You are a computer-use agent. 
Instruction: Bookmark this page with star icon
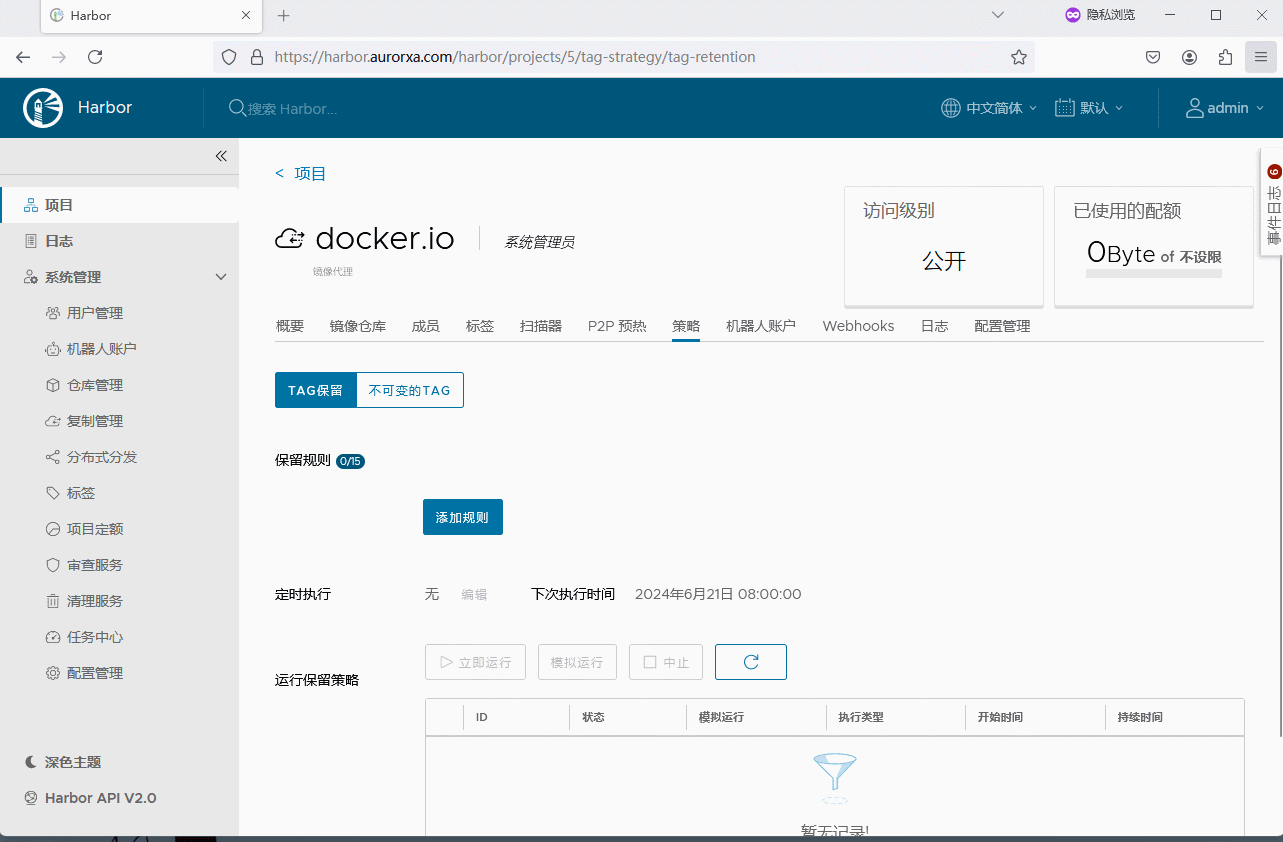pos(1018,57)
